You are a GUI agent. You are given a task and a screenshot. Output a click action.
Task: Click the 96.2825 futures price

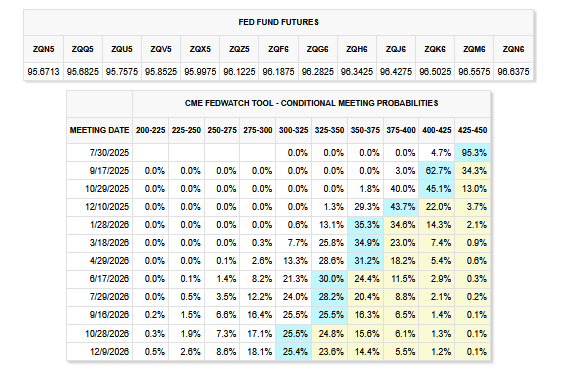(317, 72)
